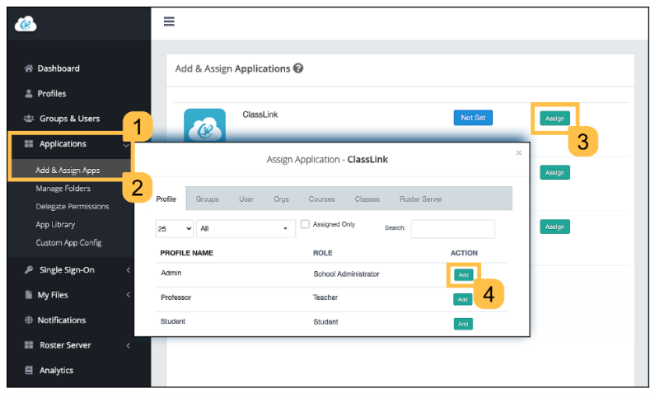Open the 25 page size dropdown
The height and width of the screenshot is (393, 655).
point(175,228)
